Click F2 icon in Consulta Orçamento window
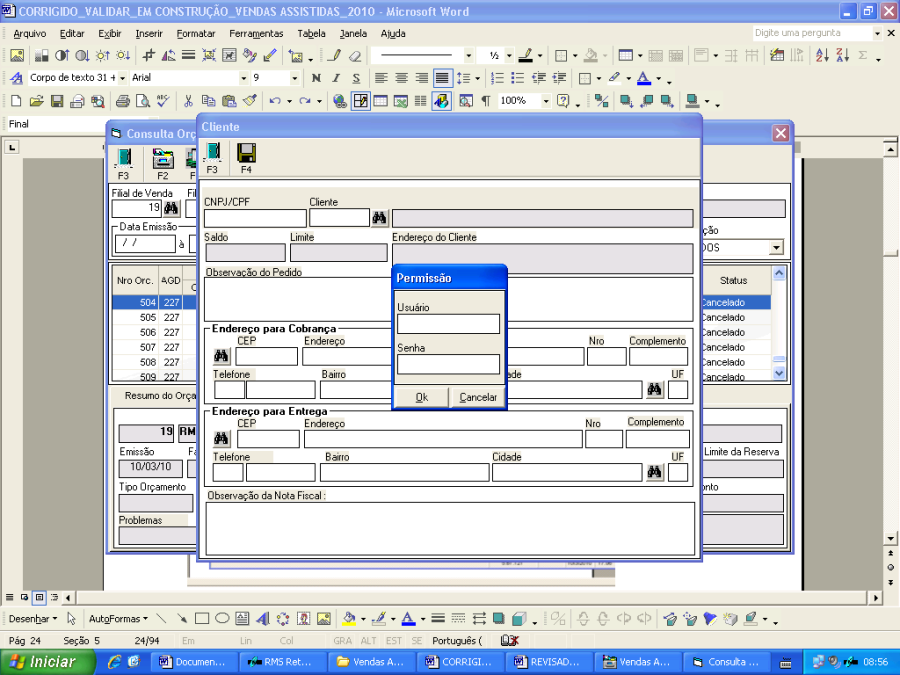900x675 pixels. [163, 164]
